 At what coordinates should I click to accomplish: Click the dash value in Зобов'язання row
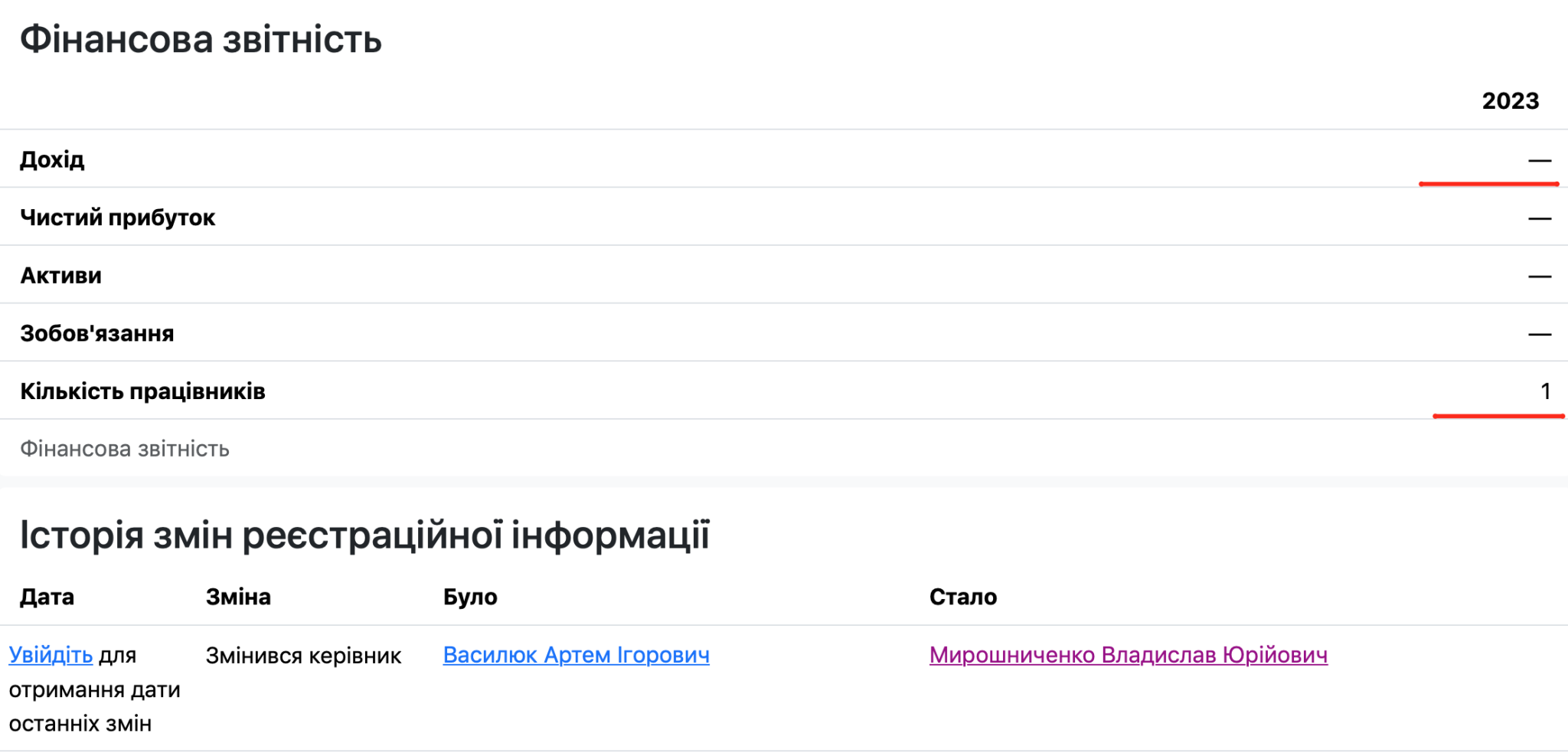tap(1540, 335)
